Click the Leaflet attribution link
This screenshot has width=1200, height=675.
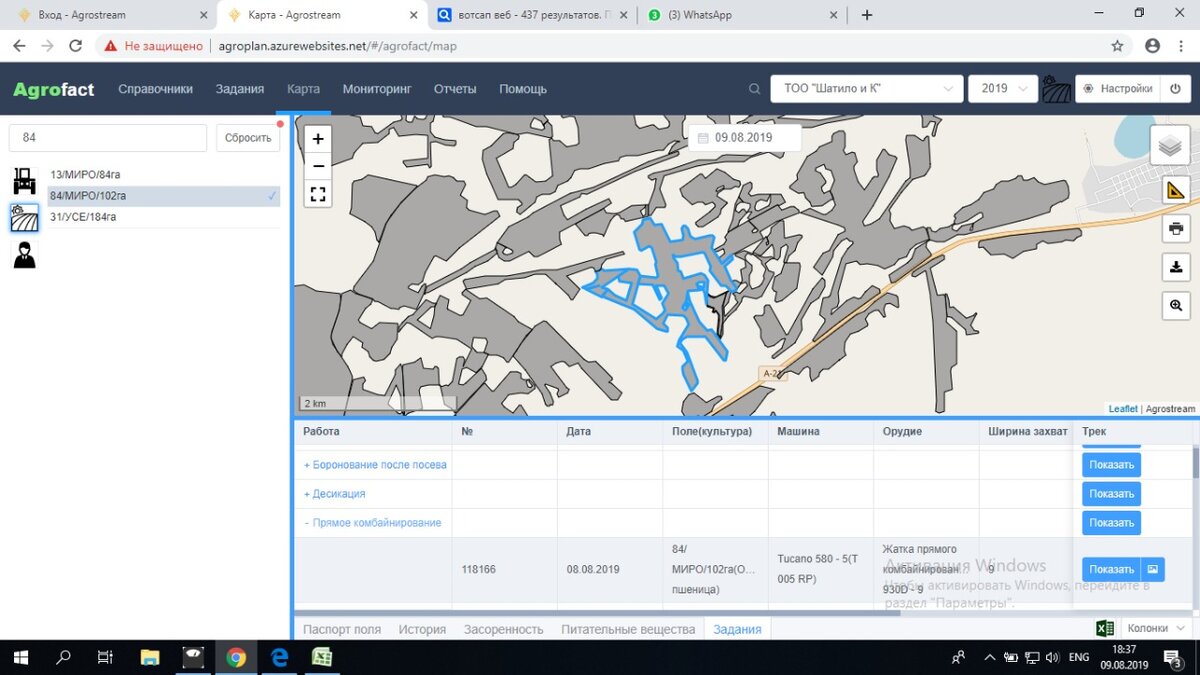pyautogui.click(x=1123, y=409)
